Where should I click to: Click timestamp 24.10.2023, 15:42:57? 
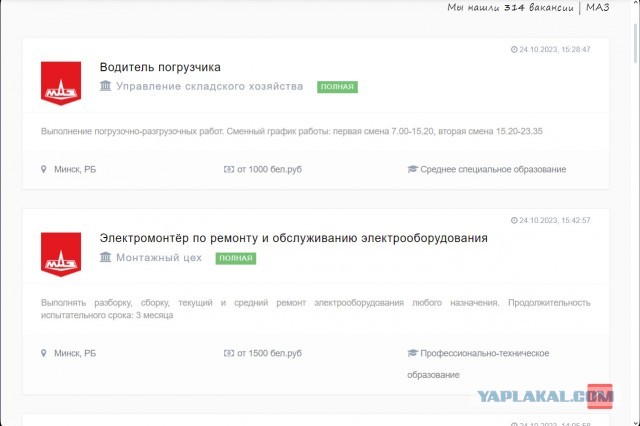[x=555, y=220]
